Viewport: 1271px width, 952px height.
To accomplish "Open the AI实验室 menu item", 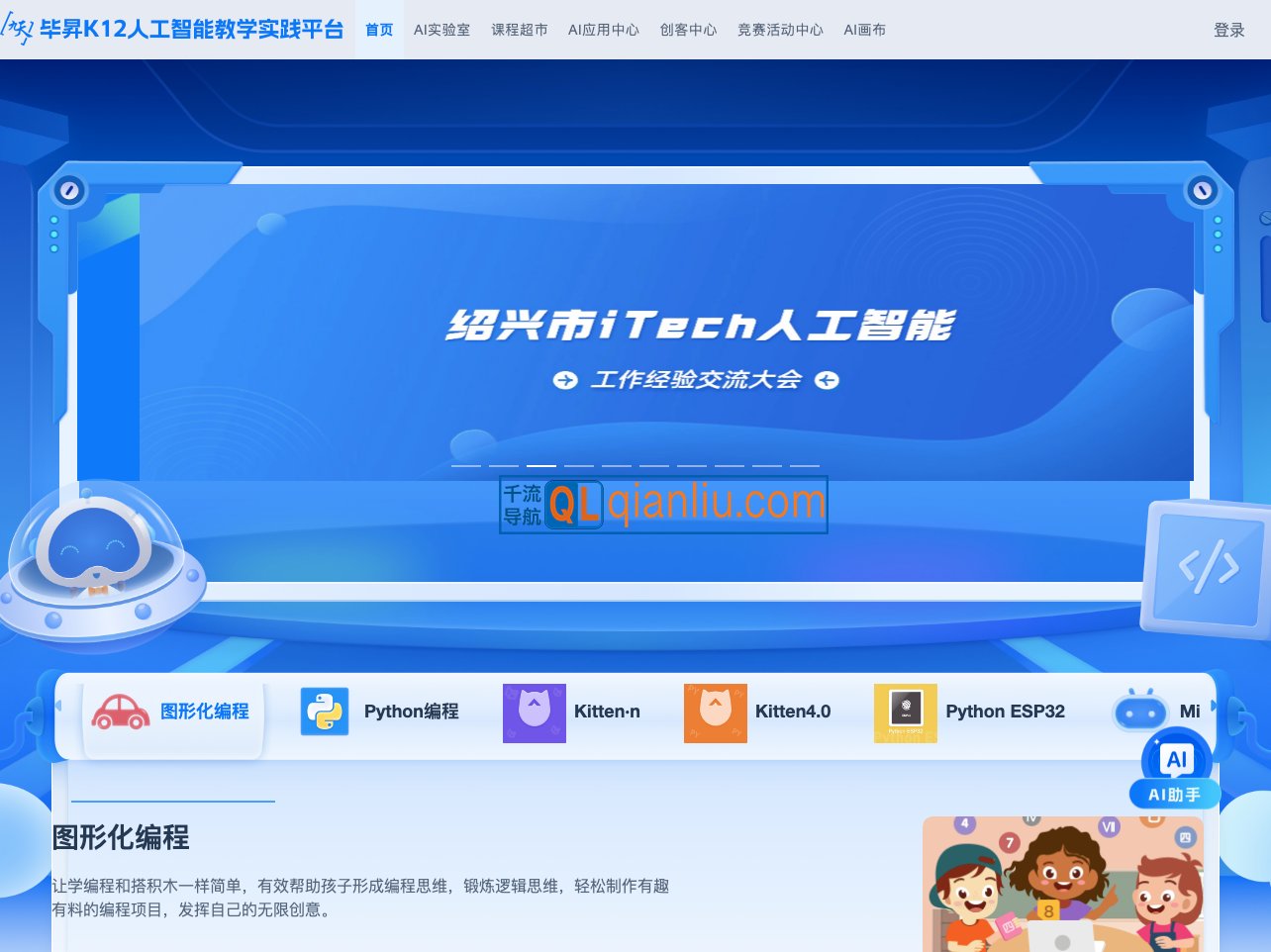I will [x=441, y=30].
